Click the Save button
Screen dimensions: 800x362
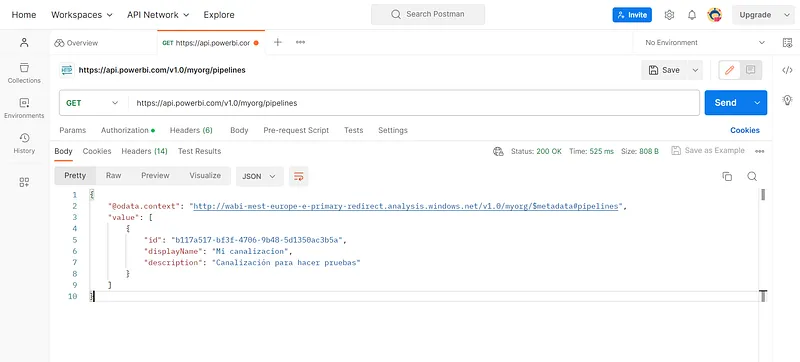click(664, 70)
